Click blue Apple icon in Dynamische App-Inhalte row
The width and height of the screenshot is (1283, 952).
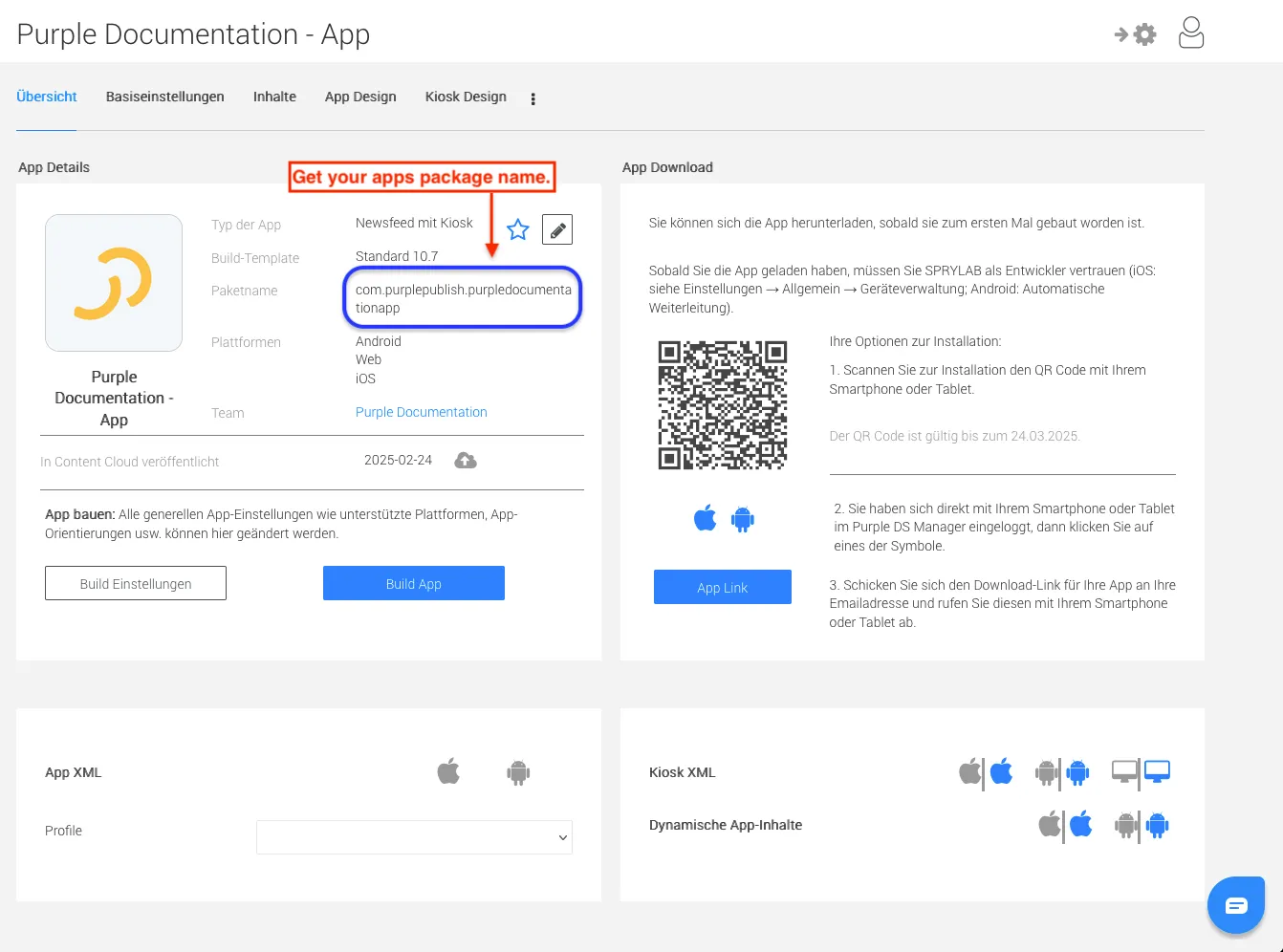[1081, 824]
